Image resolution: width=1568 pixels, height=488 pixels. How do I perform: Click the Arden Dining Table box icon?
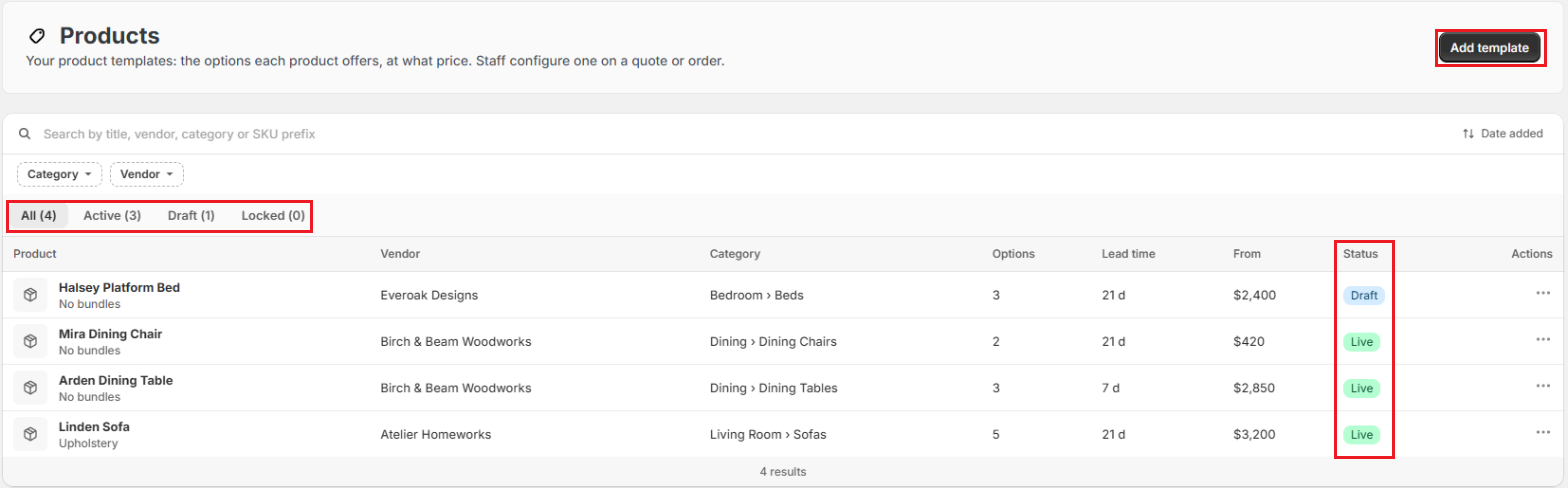pyautogui.click(x=30, y=388)
